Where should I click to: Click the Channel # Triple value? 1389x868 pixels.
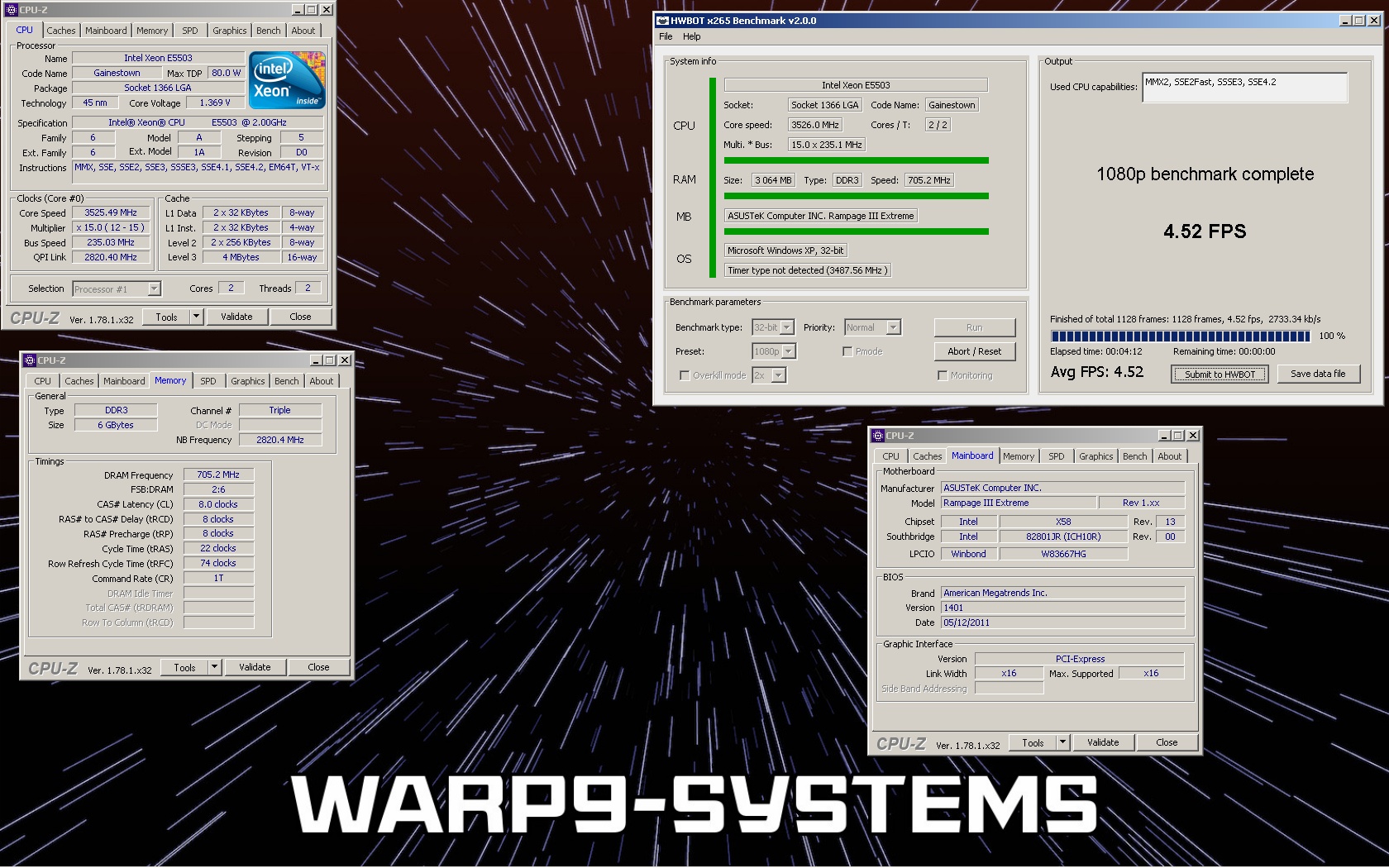tap(280, 410)
